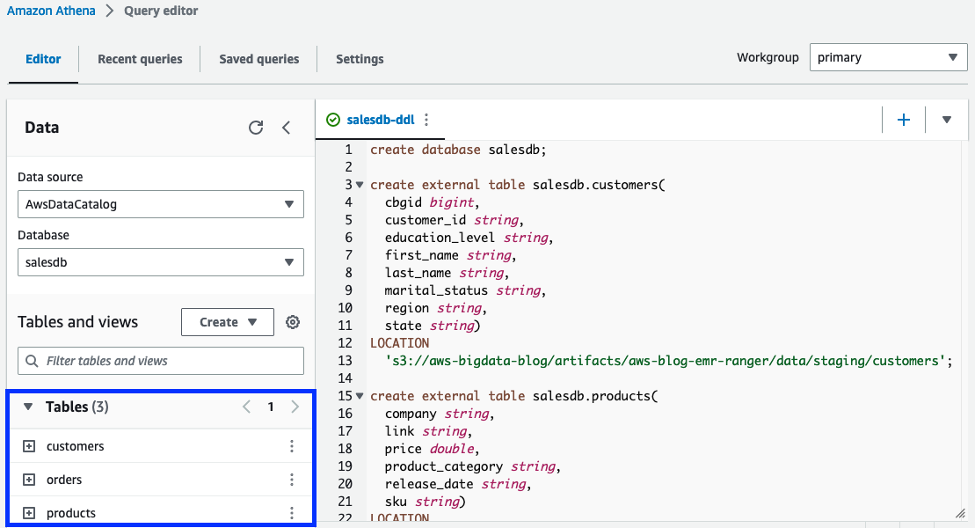Click line 1 create database salesdb
The width and height of the screenshot is (977, 529).
(x=458, y=150)
